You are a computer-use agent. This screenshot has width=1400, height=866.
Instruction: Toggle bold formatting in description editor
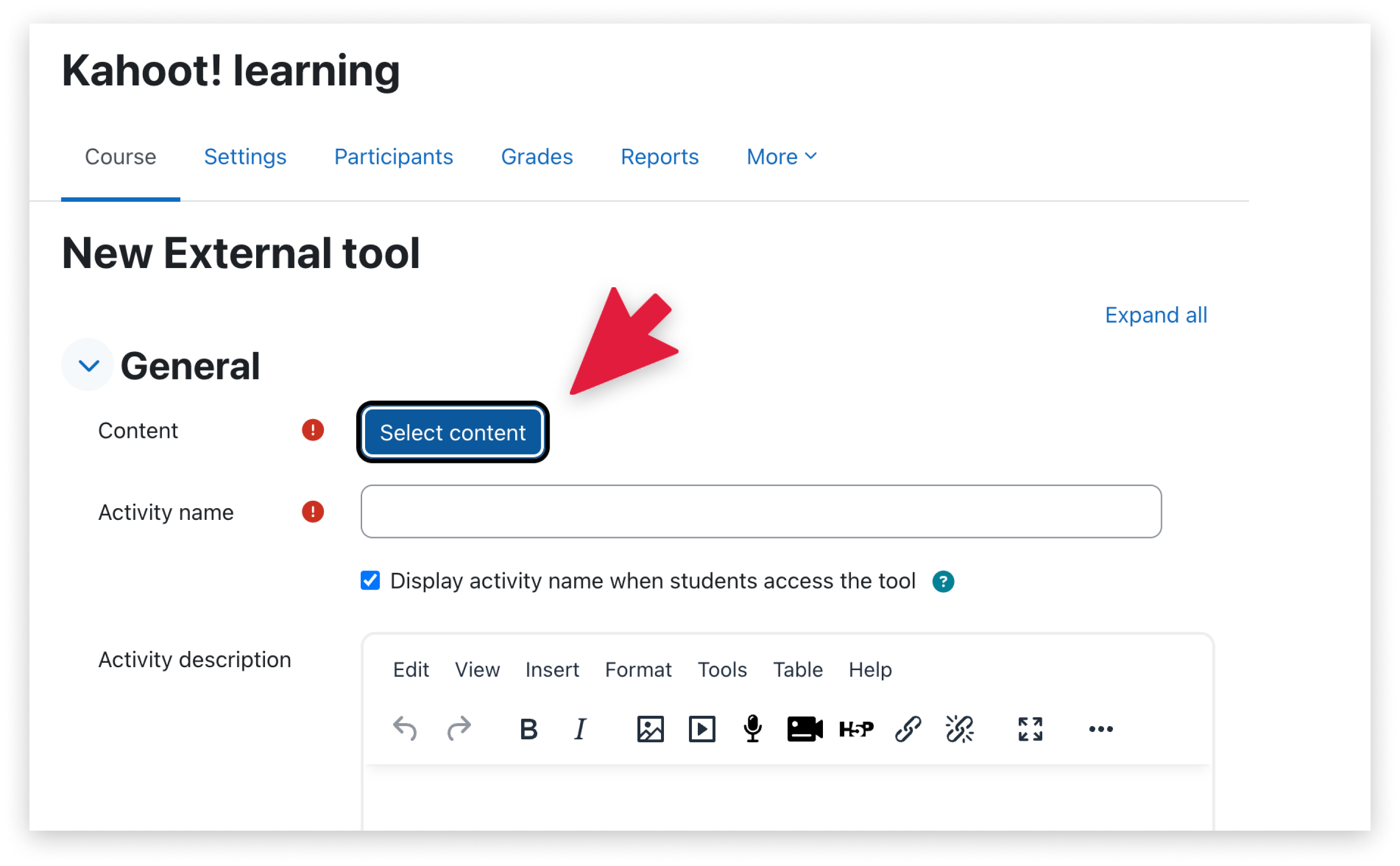(x=528, y=729)
